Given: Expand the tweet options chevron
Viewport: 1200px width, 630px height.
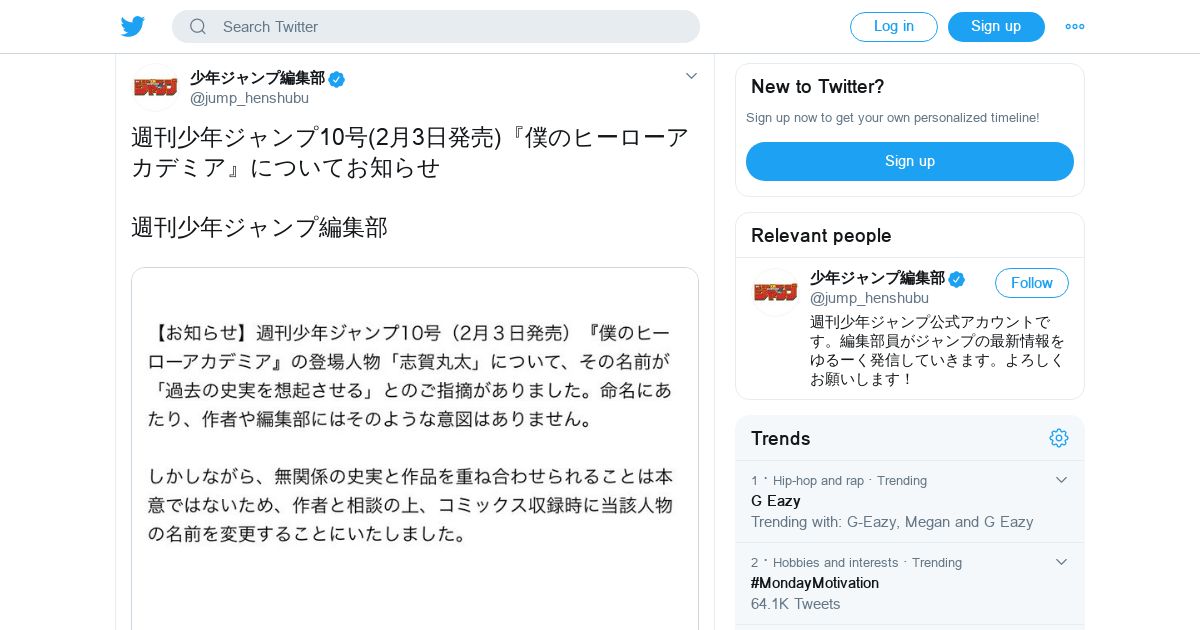Looking at the screenshot, I should point(691,76).
